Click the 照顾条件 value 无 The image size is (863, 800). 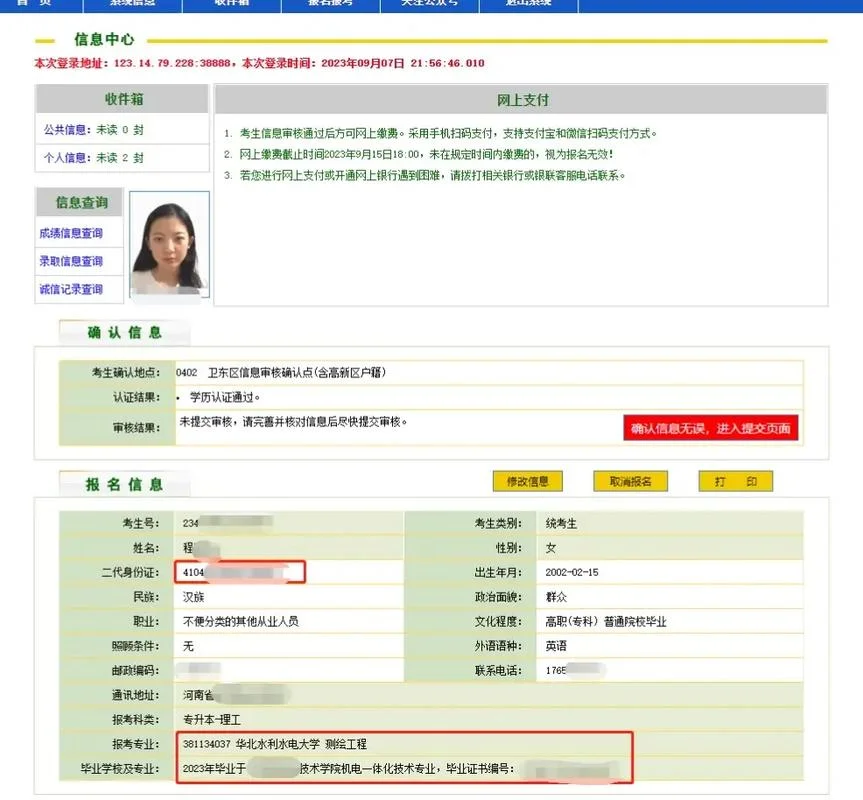tap(188, 646)
